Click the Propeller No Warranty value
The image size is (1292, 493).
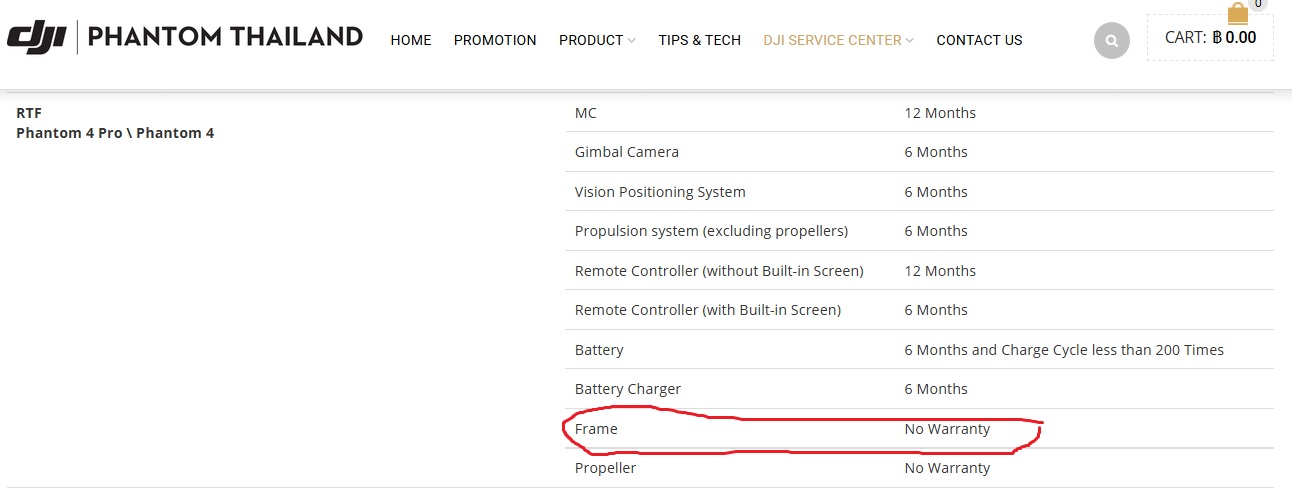tap(947, 468)
